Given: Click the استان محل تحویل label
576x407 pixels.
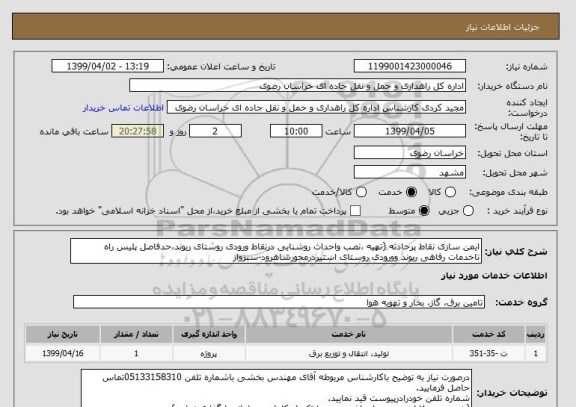Looking at the screenshot, I should [x=512, y=153].
